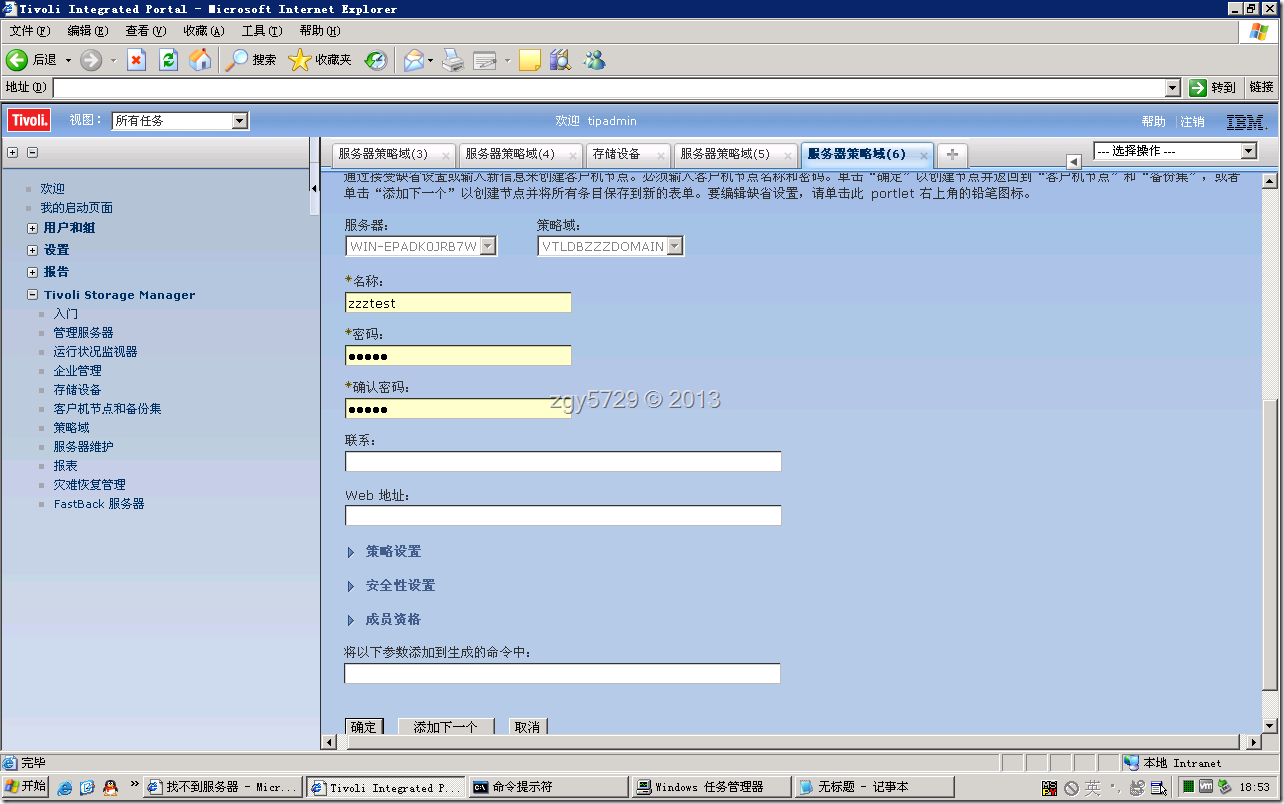Open 客户机节点和备份集 in navigation

[x=108, y=409]
